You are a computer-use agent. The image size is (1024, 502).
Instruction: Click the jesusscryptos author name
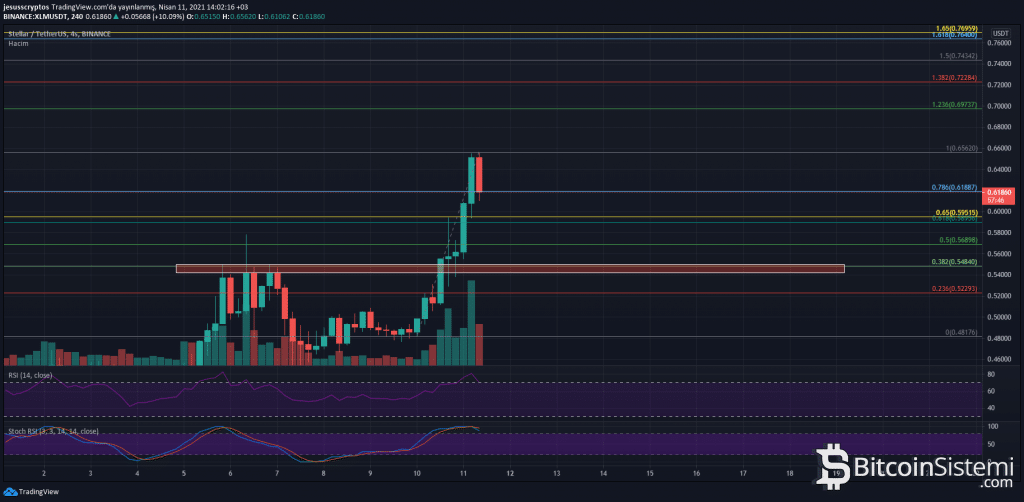pyautogui.click(x=25, y=5)
